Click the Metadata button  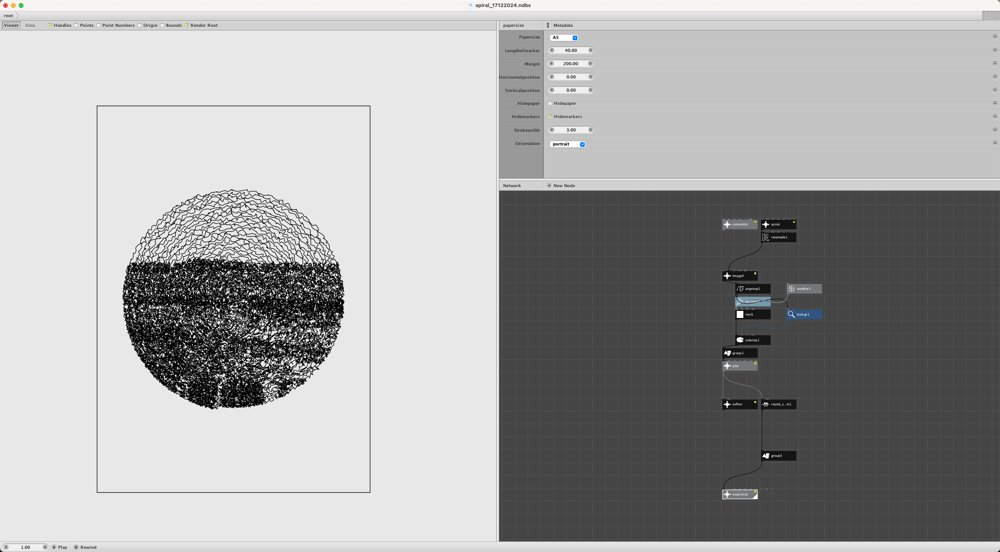tap(560, 25)
